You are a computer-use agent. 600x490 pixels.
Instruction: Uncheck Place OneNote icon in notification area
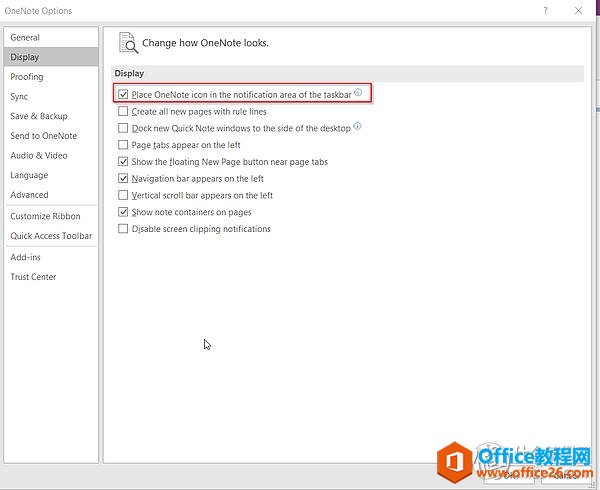123,94
